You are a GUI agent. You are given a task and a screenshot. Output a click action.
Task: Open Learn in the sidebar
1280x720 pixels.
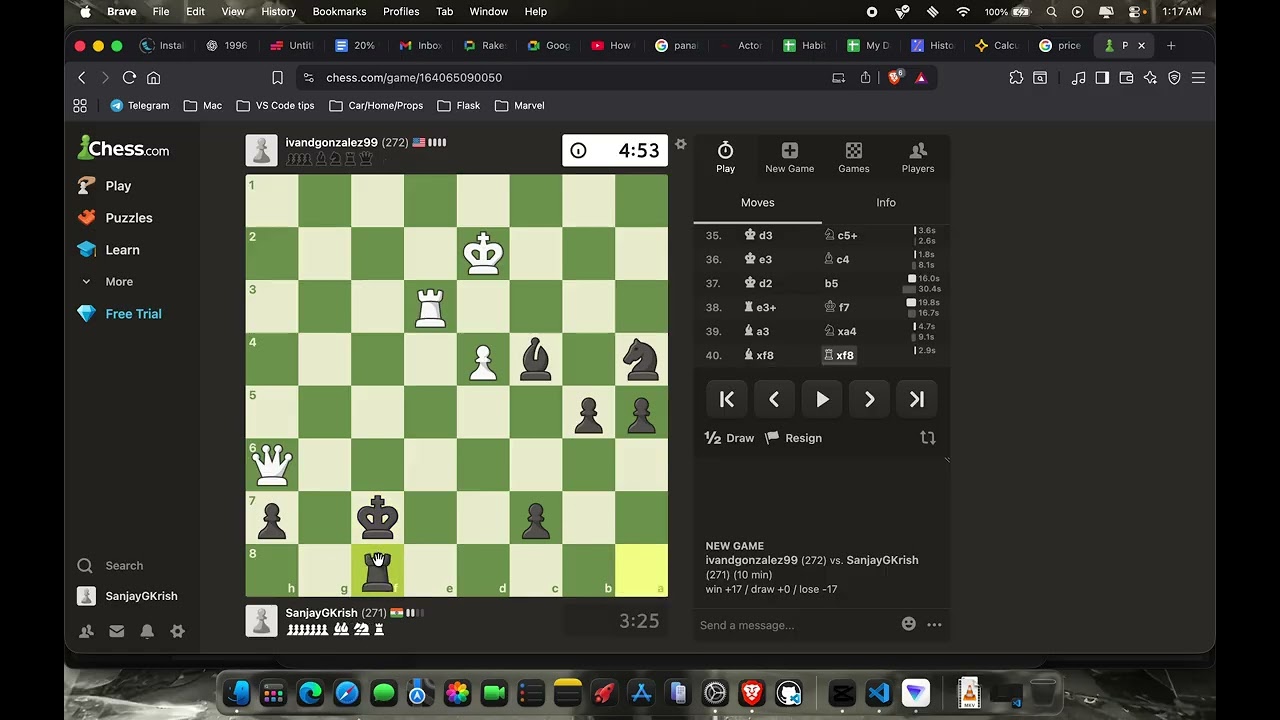108,250
